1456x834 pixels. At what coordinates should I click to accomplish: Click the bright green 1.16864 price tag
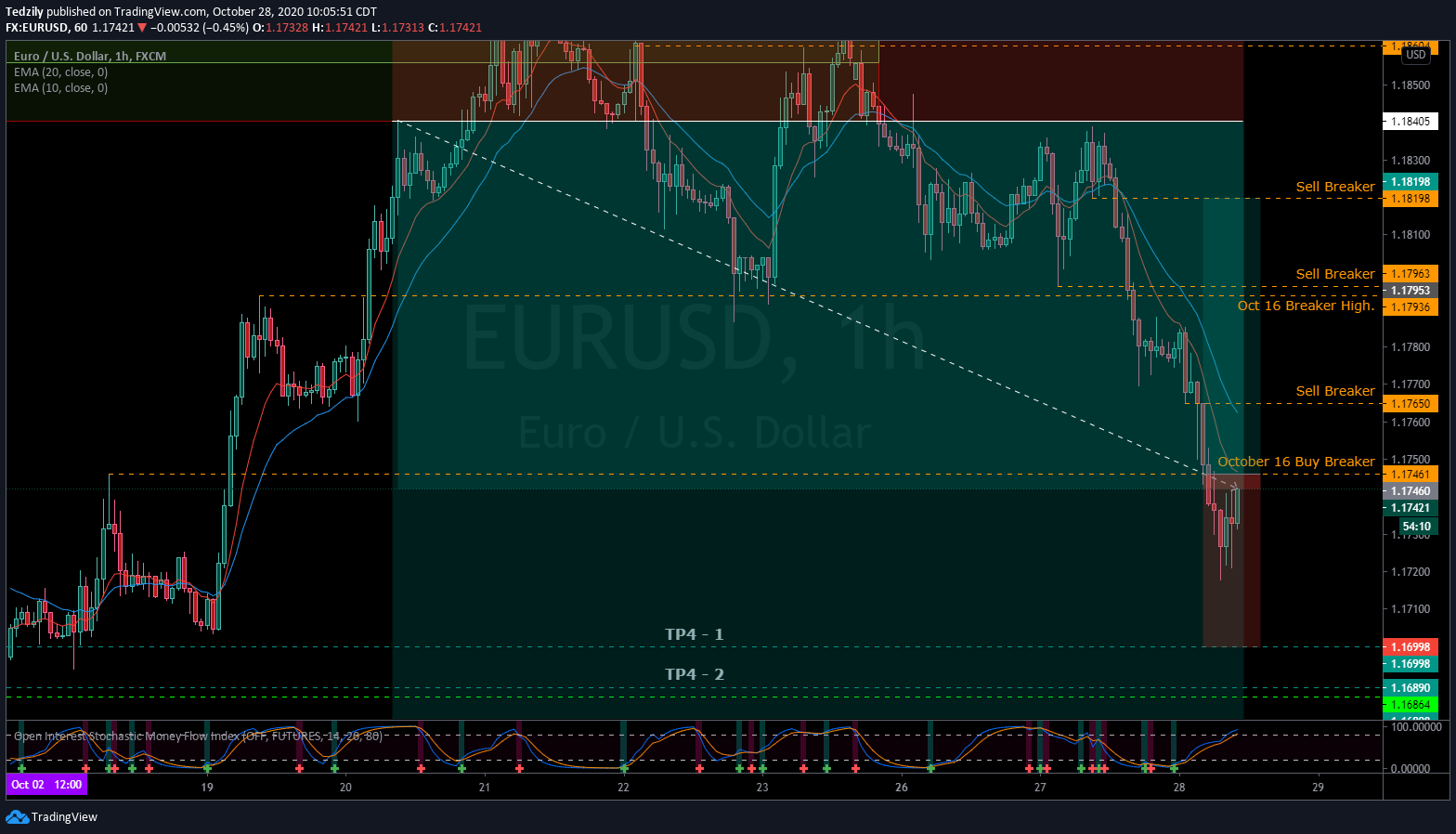[1410, 705]
